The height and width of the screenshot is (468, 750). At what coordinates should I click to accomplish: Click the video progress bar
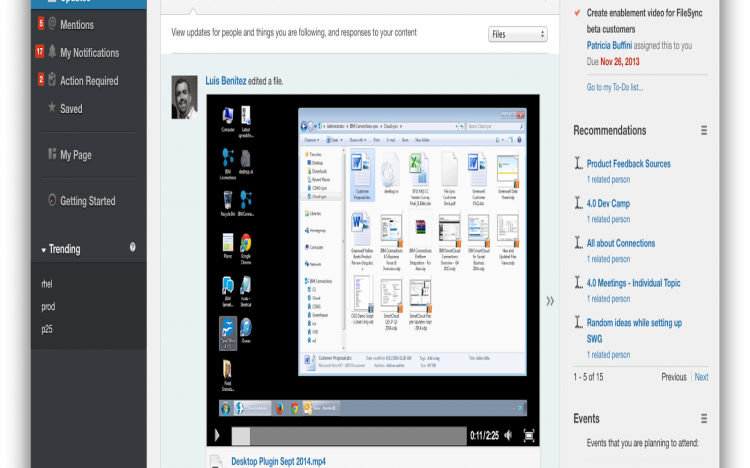point(349,436)
